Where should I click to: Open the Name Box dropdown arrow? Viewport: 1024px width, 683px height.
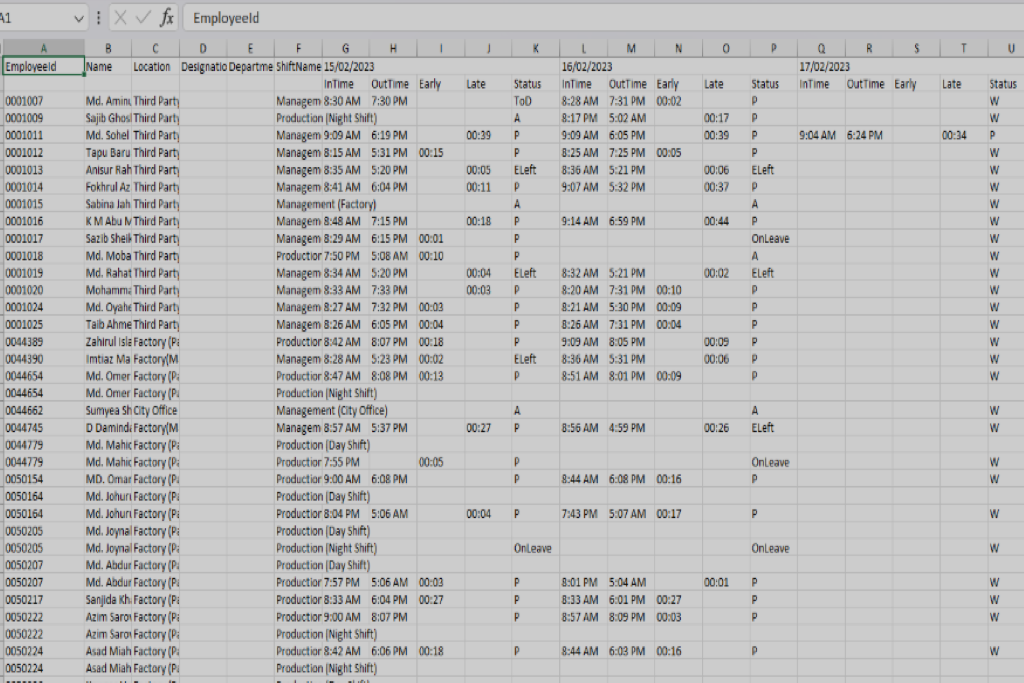click(x=79, y=18)
